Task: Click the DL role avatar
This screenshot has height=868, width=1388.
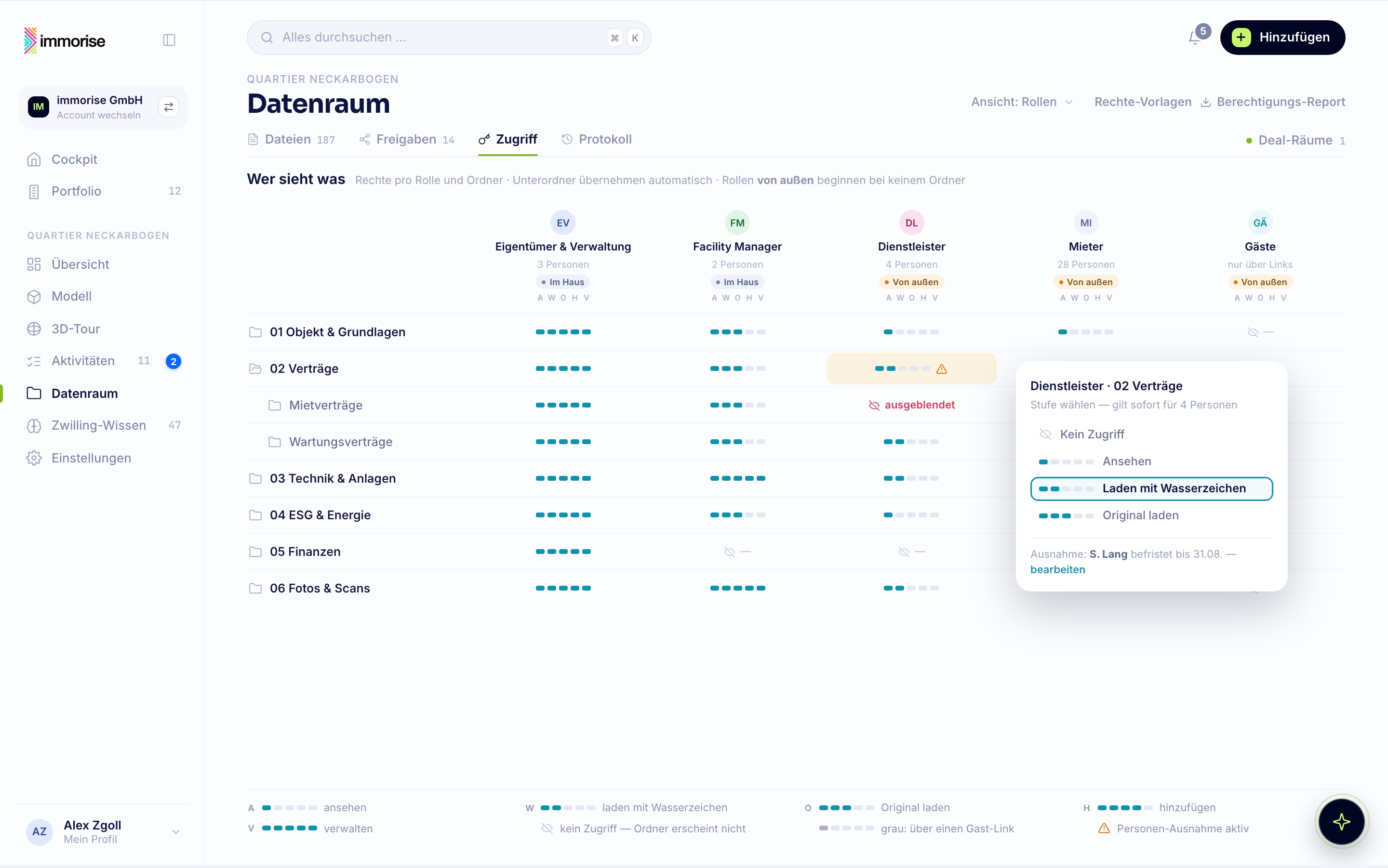Action: pos(911,223)
